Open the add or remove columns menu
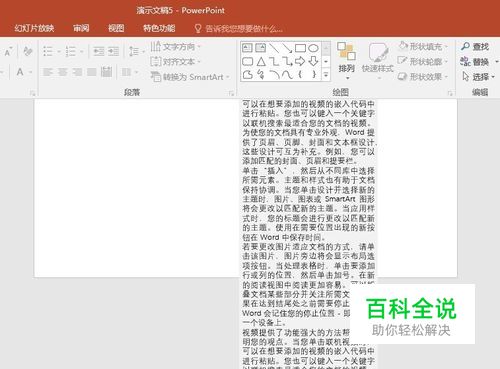 point(130,72)
